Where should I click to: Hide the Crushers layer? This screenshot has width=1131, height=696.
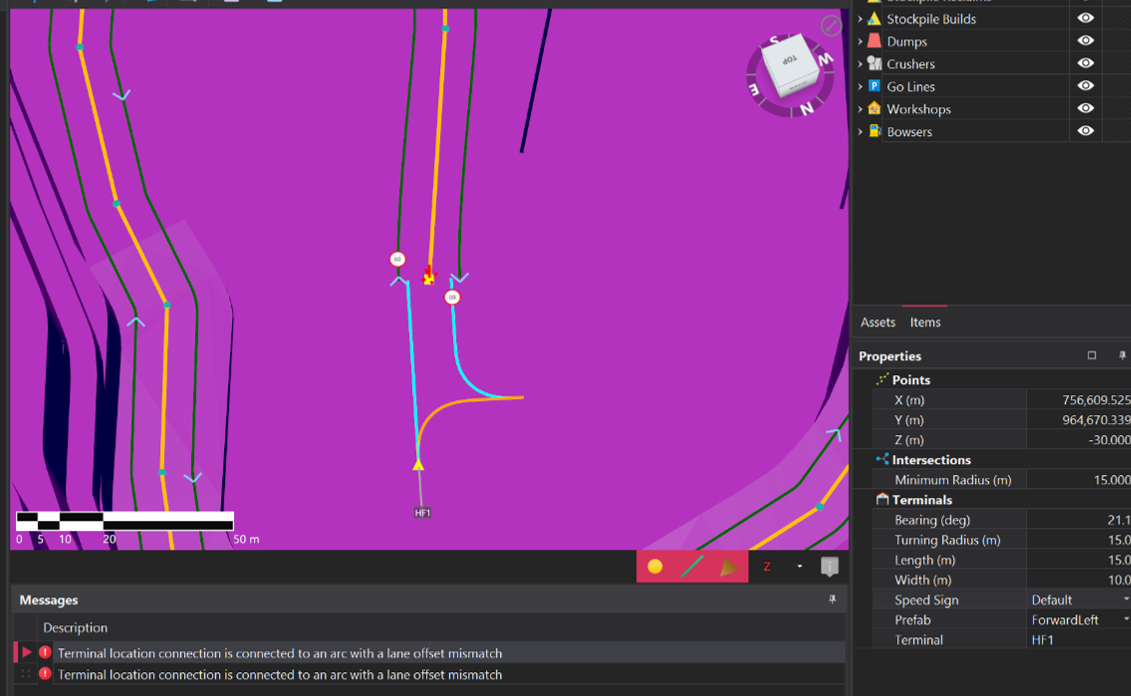1086,63
